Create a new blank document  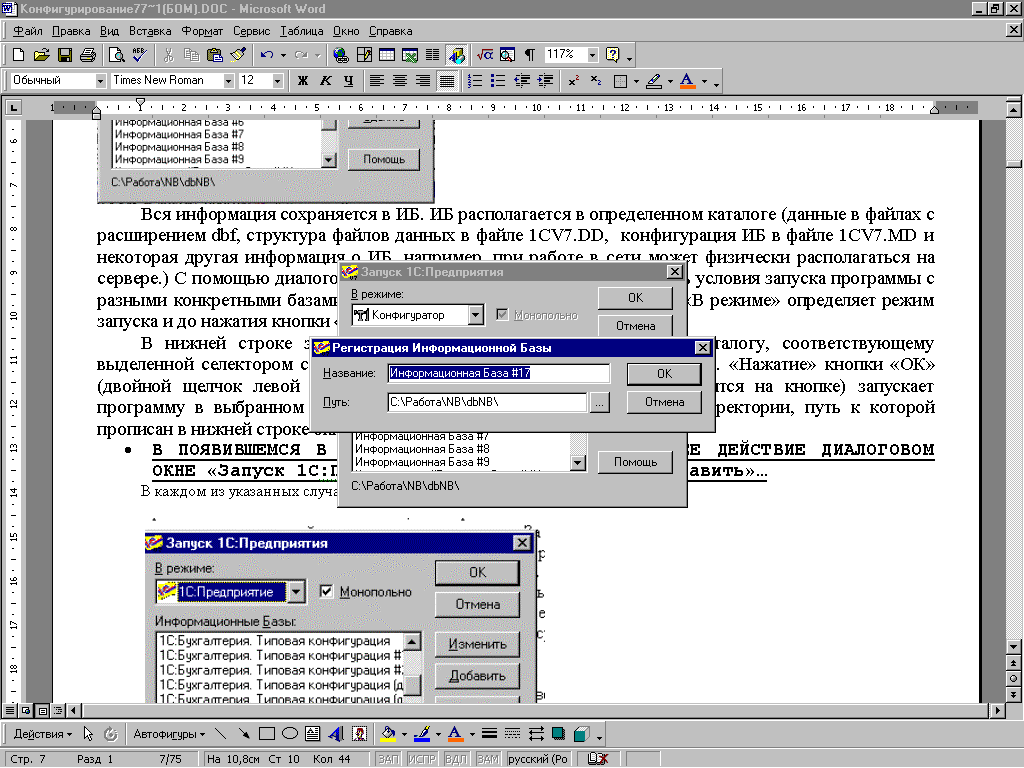pyautogui.click(x=18, y=55)
